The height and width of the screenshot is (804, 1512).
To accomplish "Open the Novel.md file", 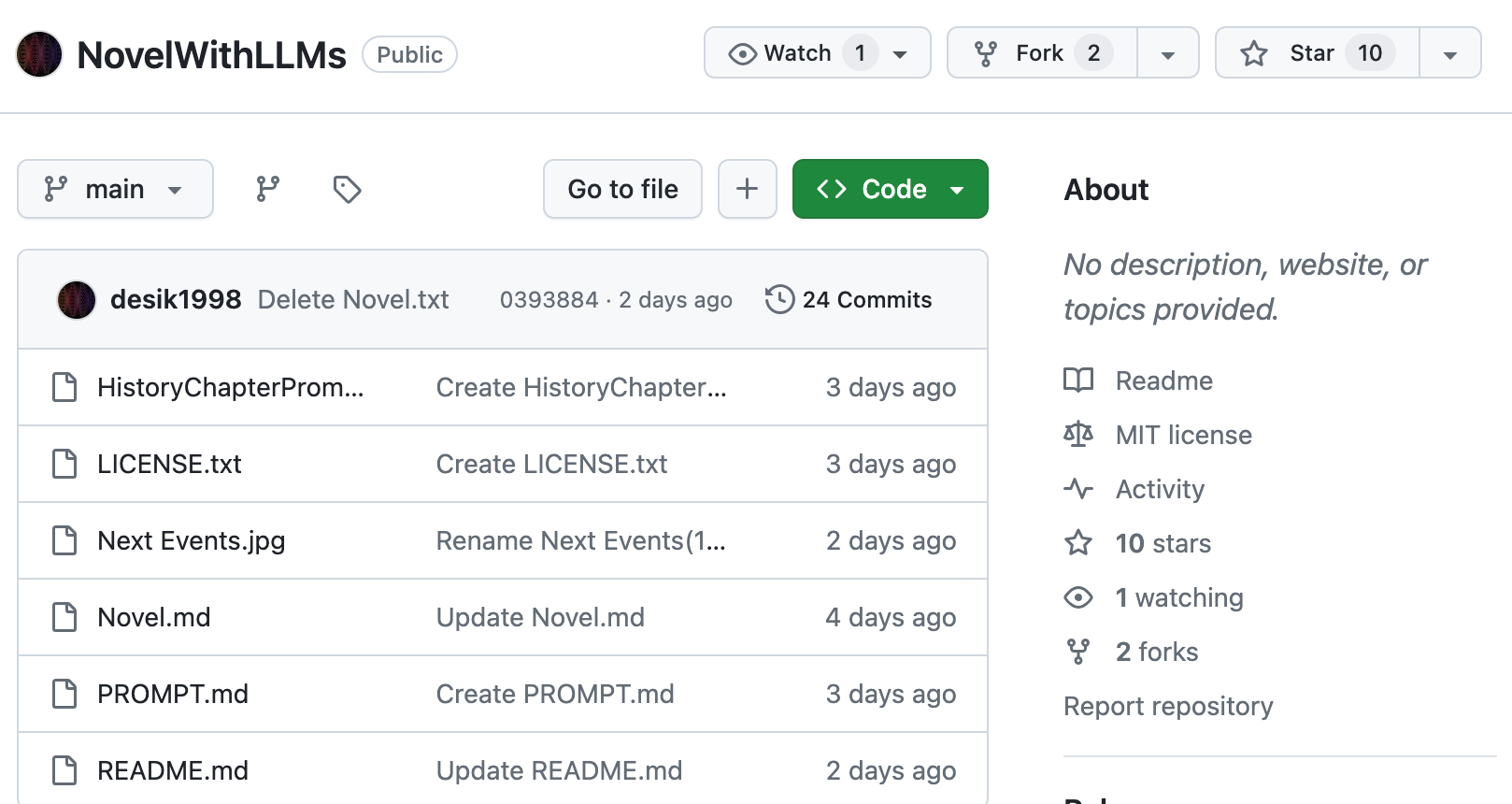I will tap(154, 617).
